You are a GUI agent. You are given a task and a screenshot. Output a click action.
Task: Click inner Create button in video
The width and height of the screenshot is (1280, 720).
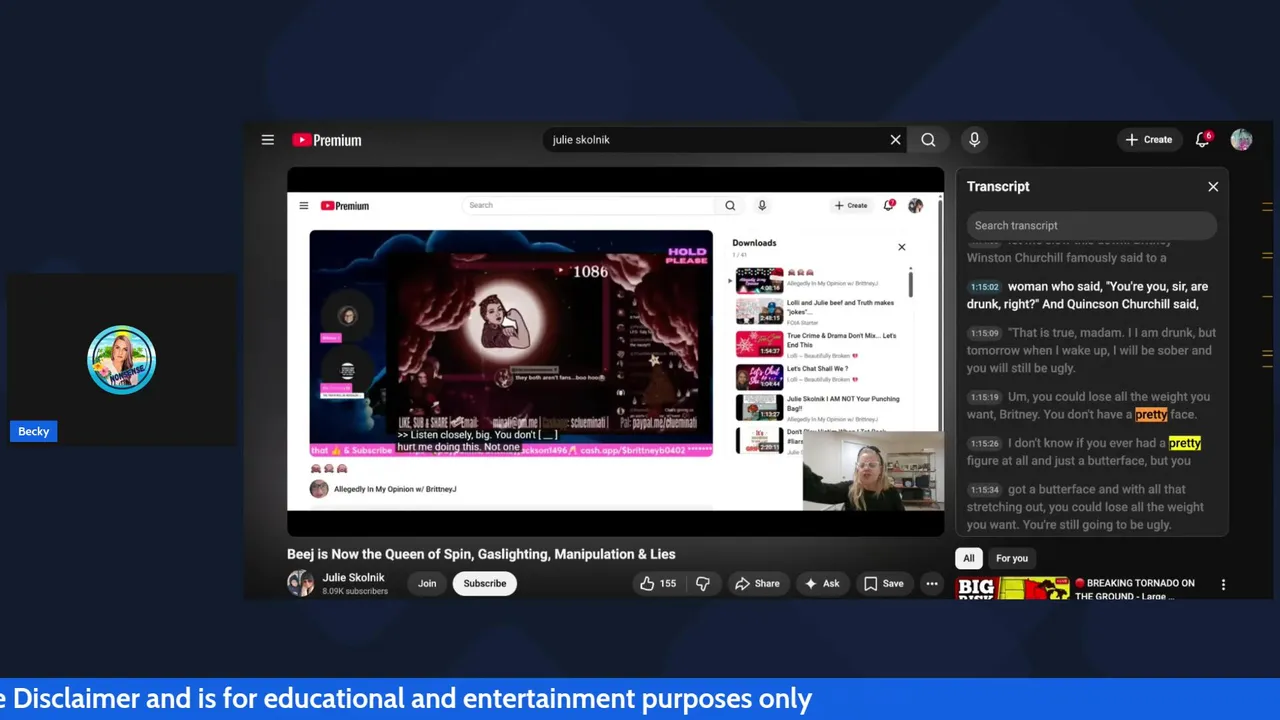coord(851,206)
